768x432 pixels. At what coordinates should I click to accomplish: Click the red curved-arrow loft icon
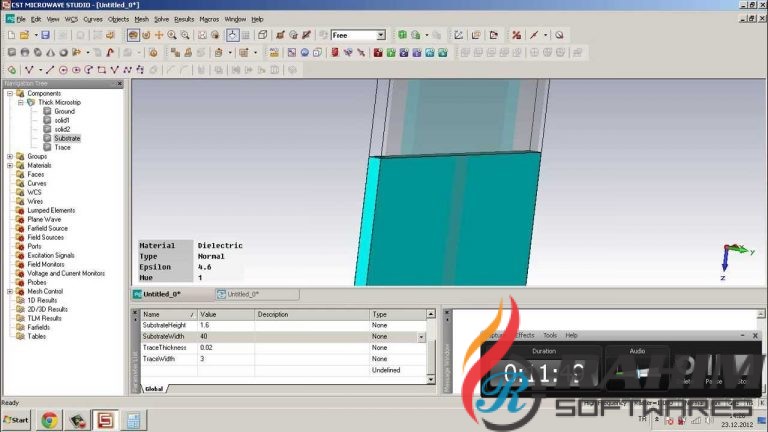110,52
